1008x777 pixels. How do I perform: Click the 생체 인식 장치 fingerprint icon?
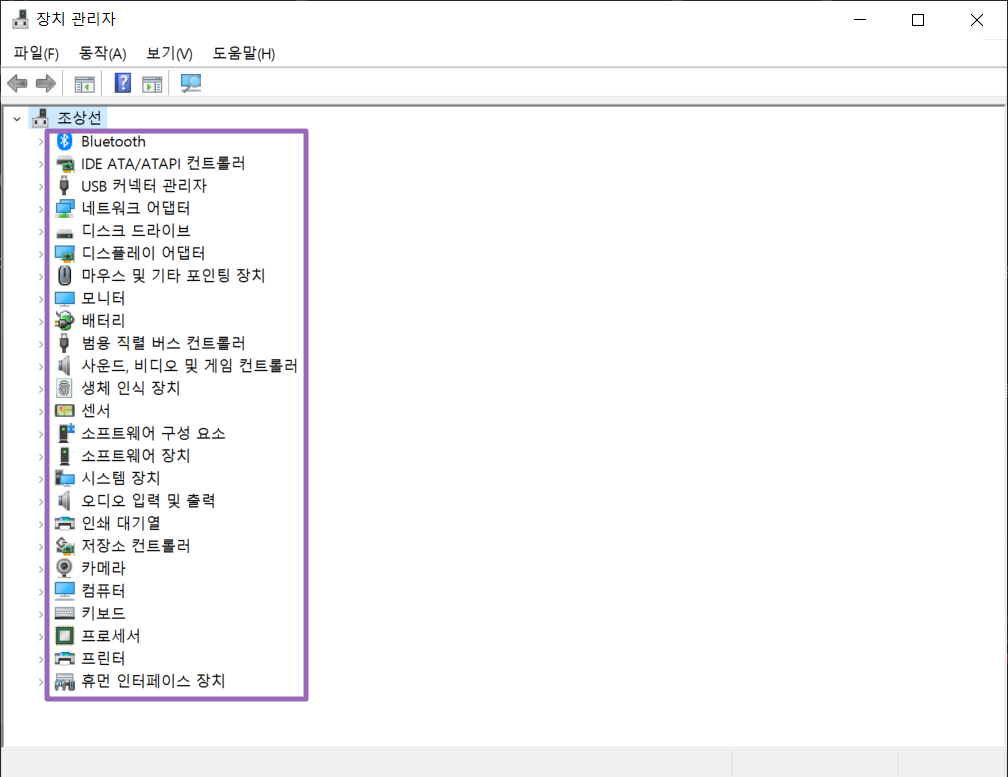click(x=65, y=388)
